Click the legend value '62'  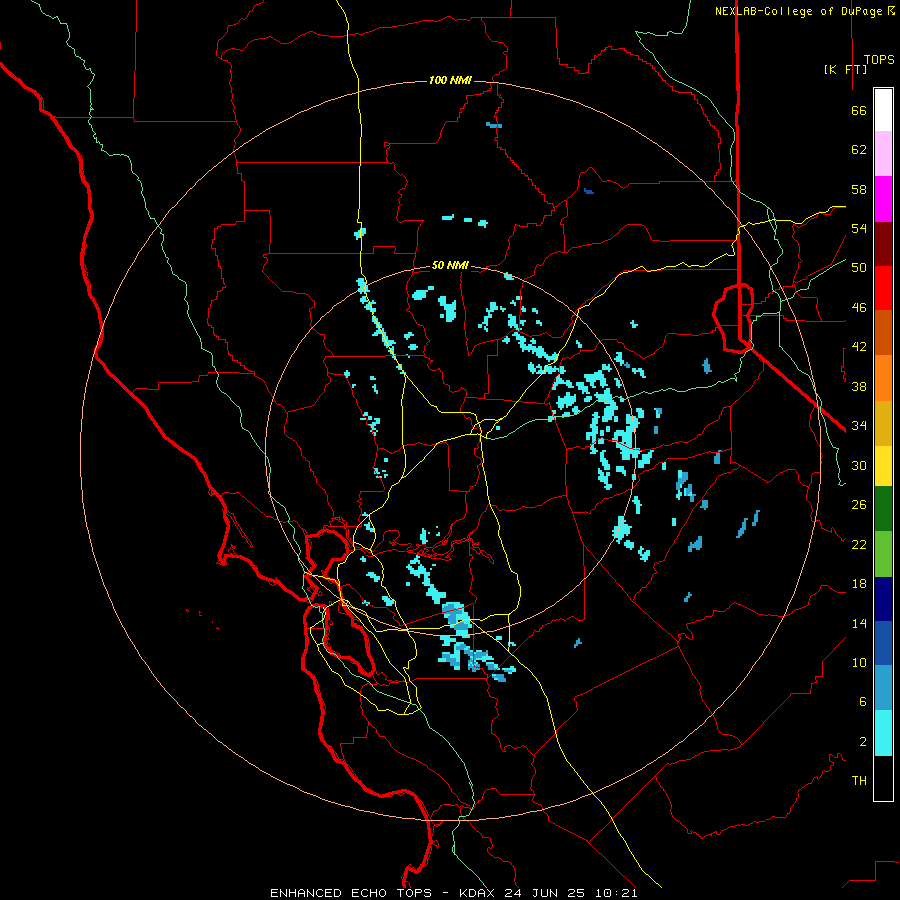859,150
